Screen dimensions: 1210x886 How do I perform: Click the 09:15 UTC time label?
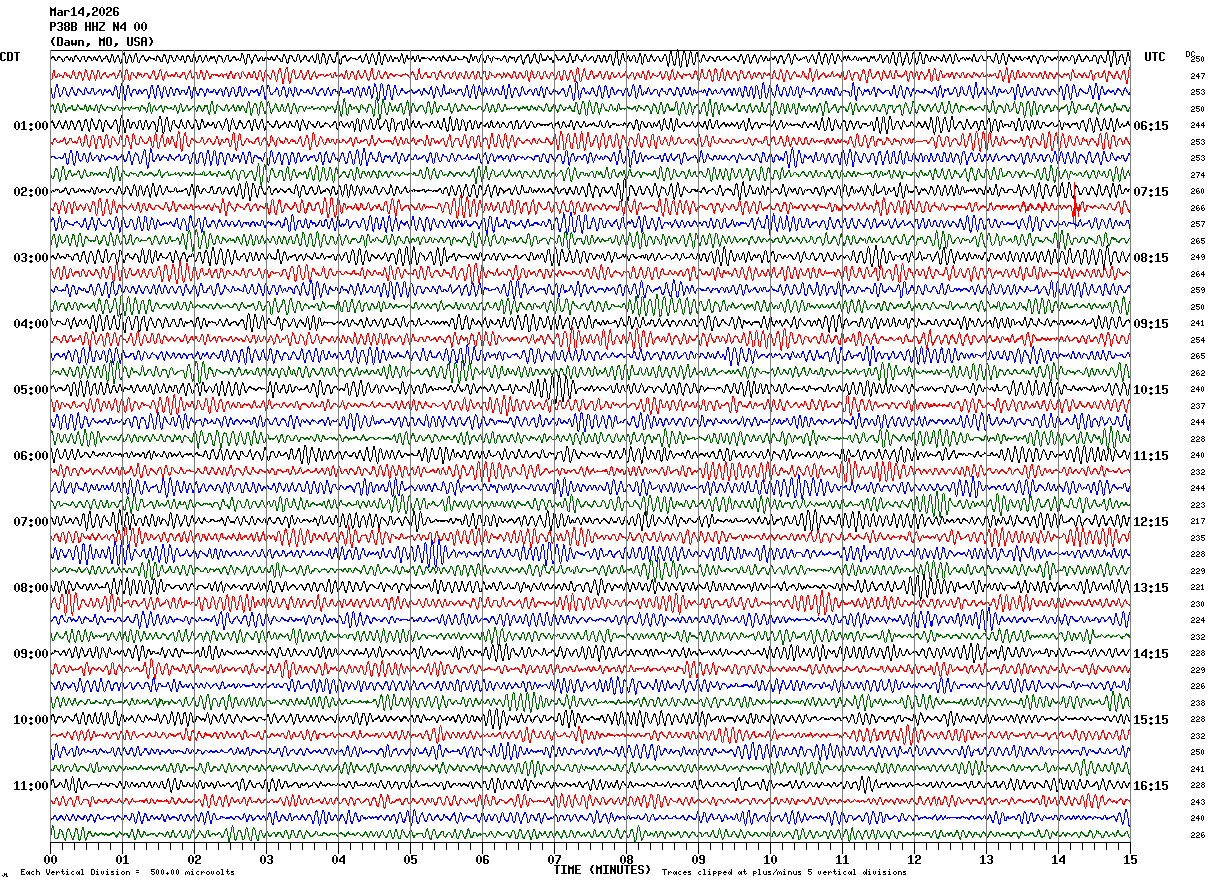tap(1151, 324)
